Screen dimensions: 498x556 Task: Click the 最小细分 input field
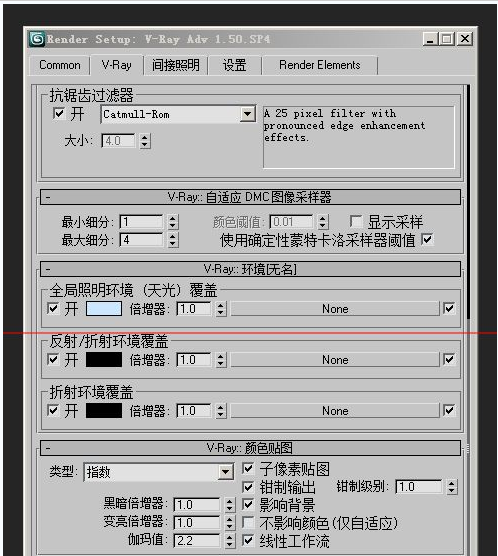tap(141, 222)
